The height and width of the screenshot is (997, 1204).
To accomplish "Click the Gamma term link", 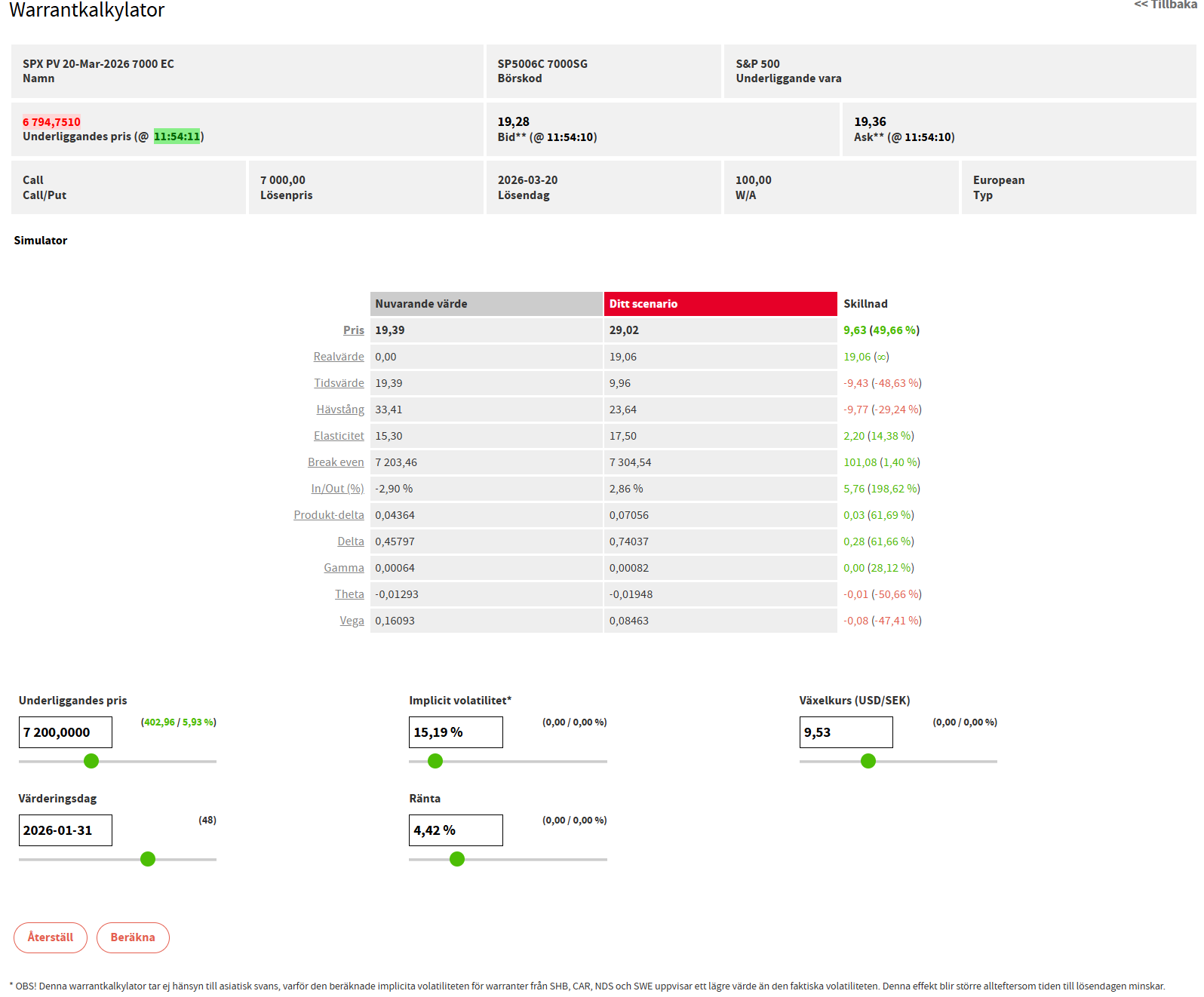I will 344,568.
